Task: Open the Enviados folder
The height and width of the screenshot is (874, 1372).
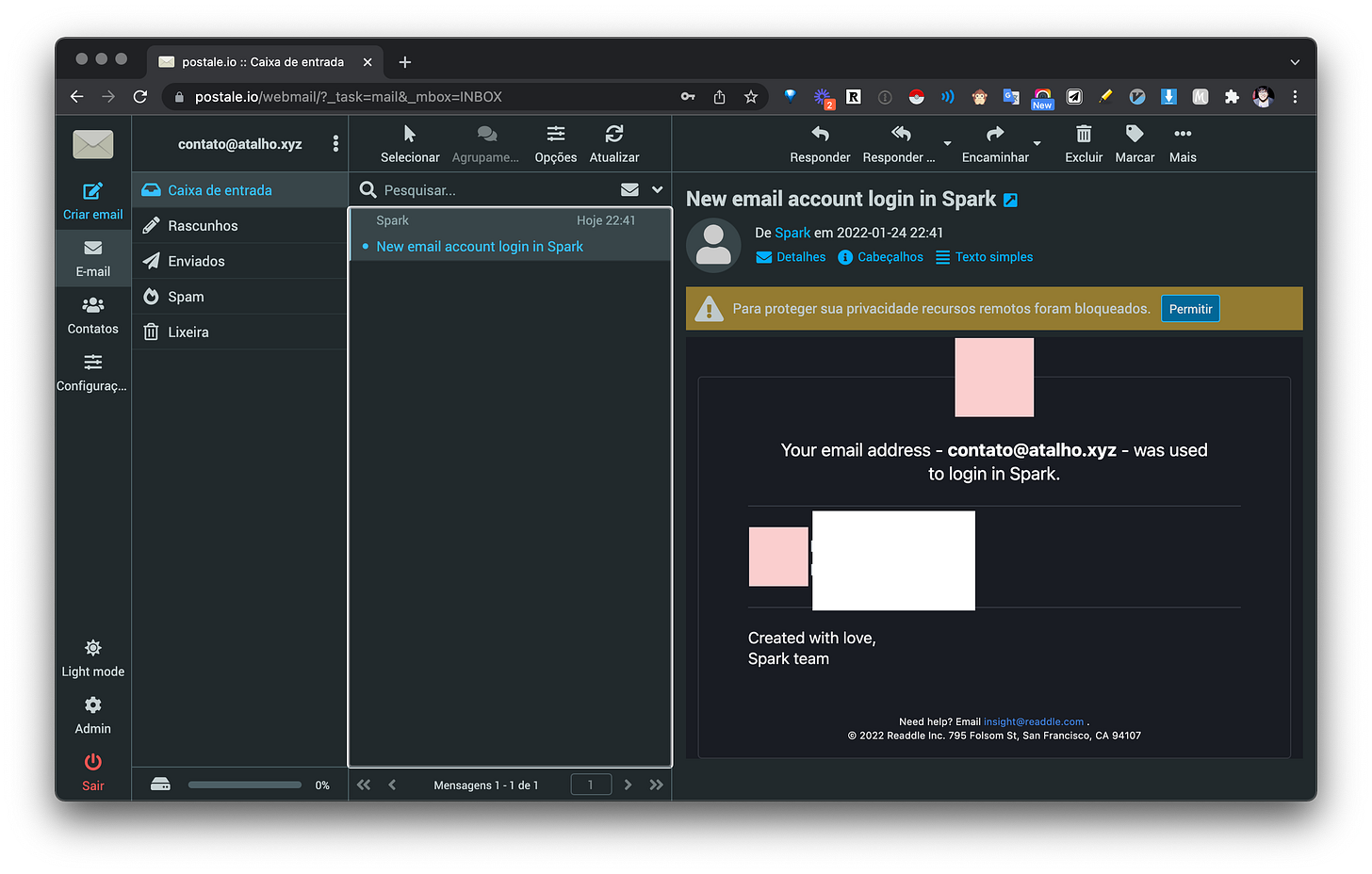Action: click(x=239, y=261)
